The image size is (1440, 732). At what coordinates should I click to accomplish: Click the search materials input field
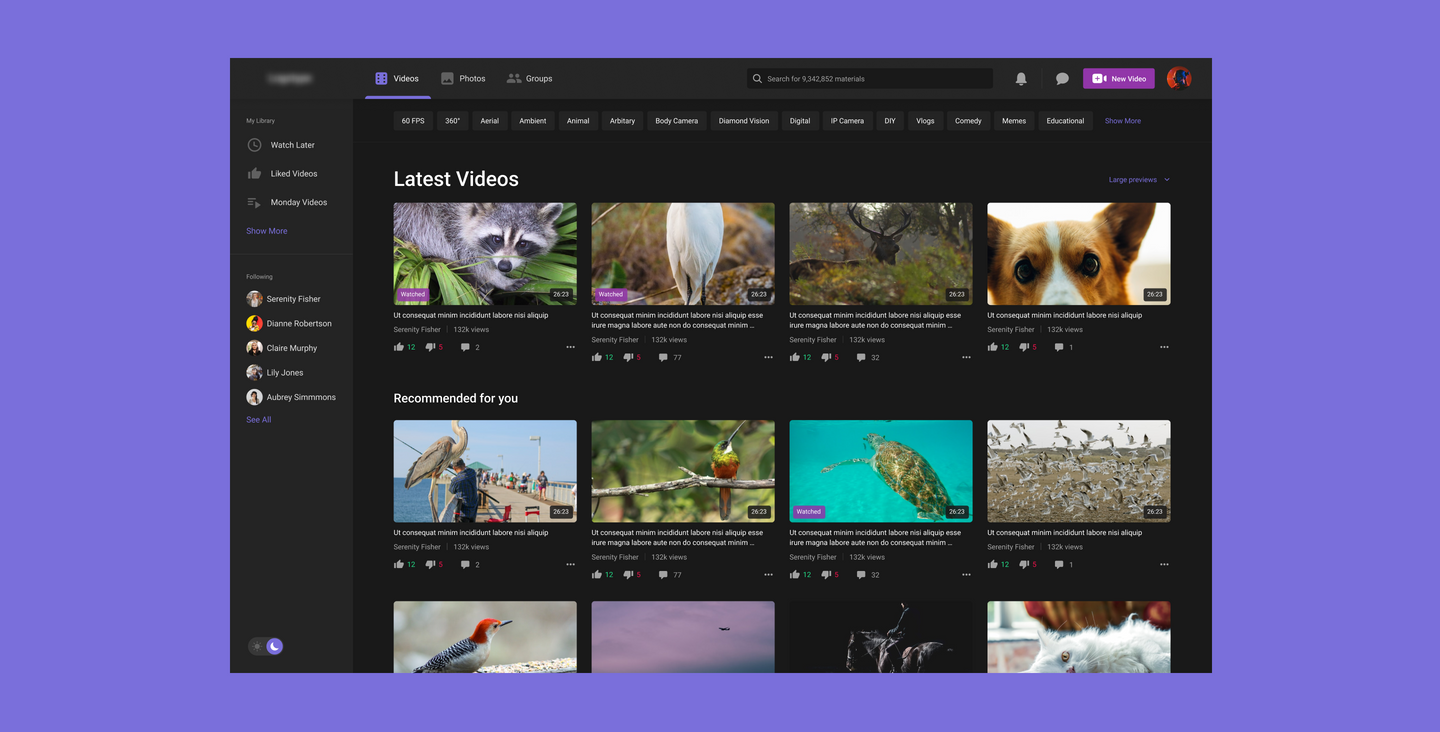[x=870, y=79]
